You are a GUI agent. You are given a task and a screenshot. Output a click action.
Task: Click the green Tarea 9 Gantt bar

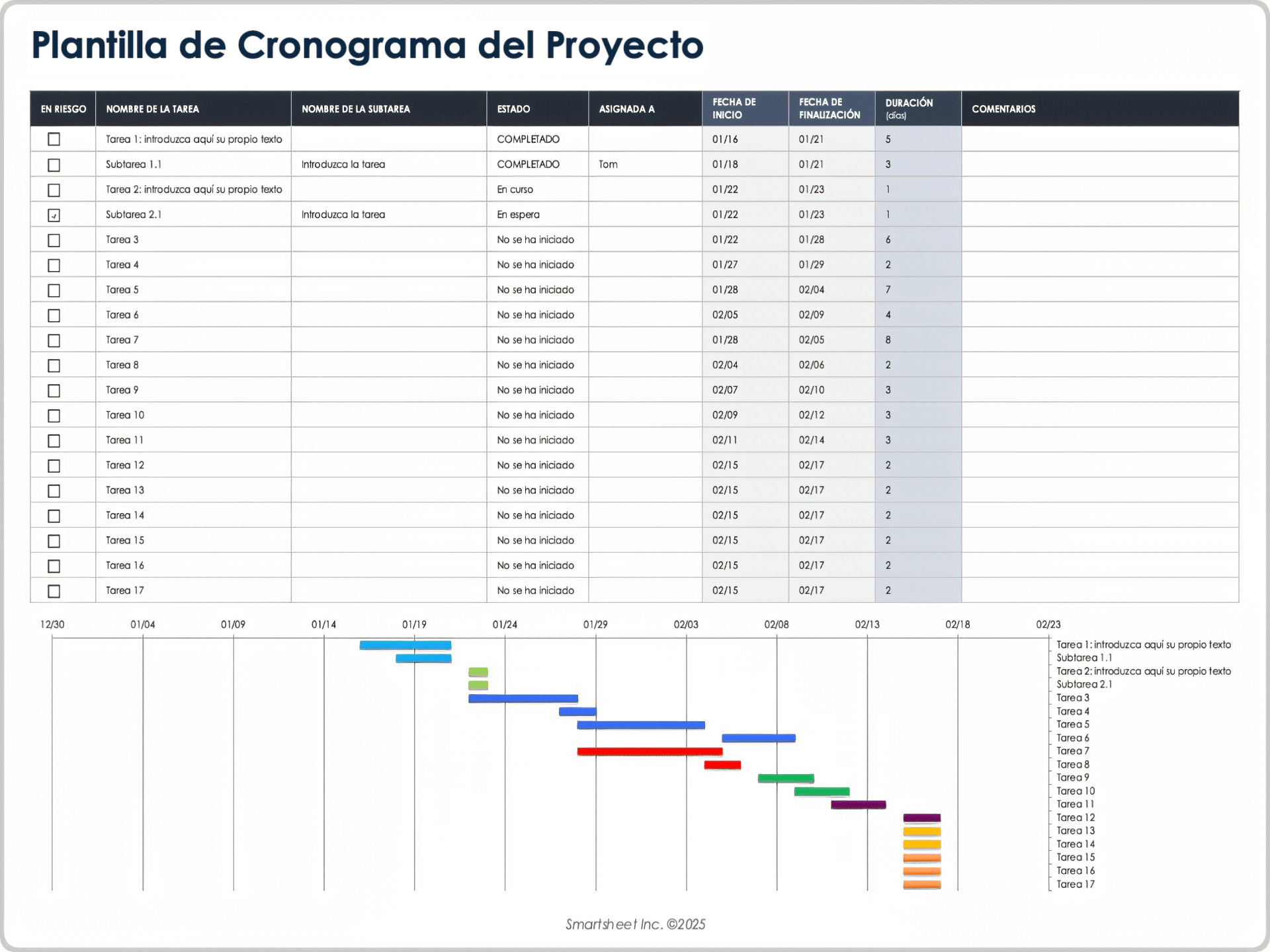pos(786,778)
